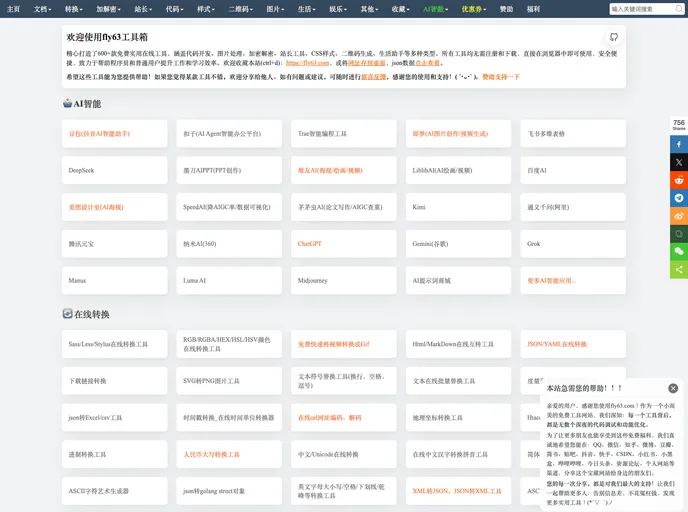This screenshot has width=688, height=512.
Task: Open the 福利 navbar item
Action: pyautogui.click(x=533, y=9)
